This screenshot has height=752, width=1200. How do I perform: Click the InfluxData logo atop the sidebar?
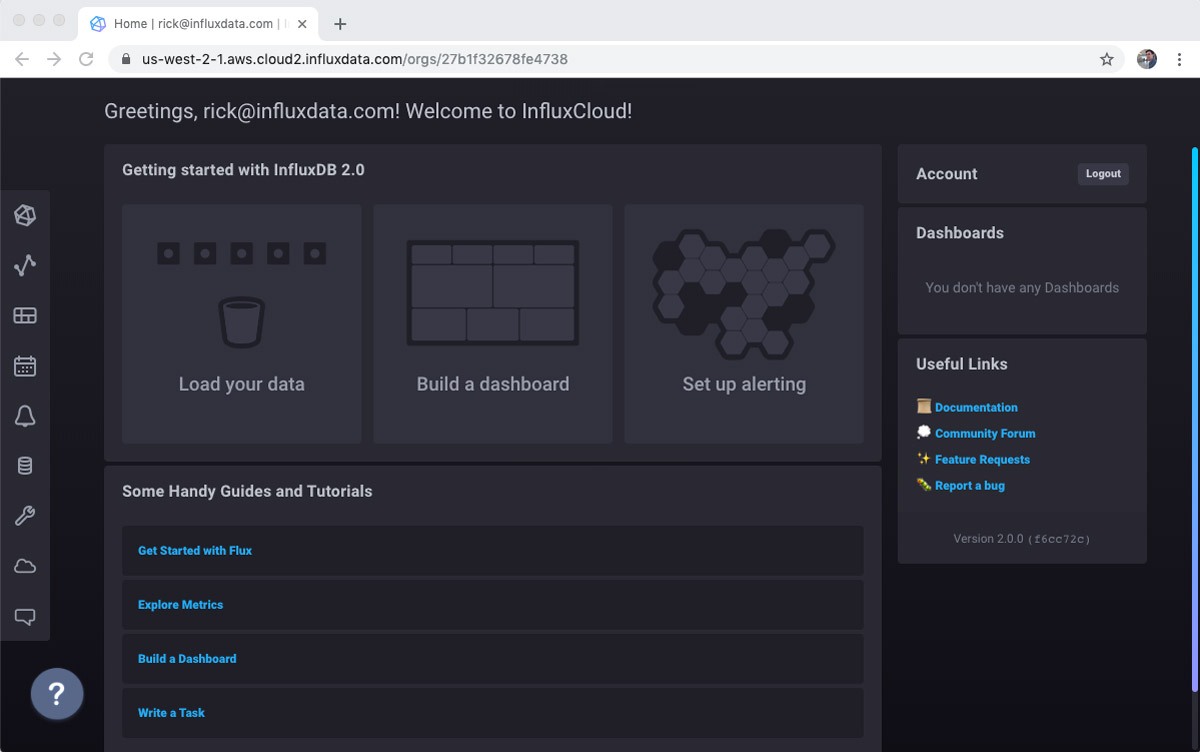point(25,215)
